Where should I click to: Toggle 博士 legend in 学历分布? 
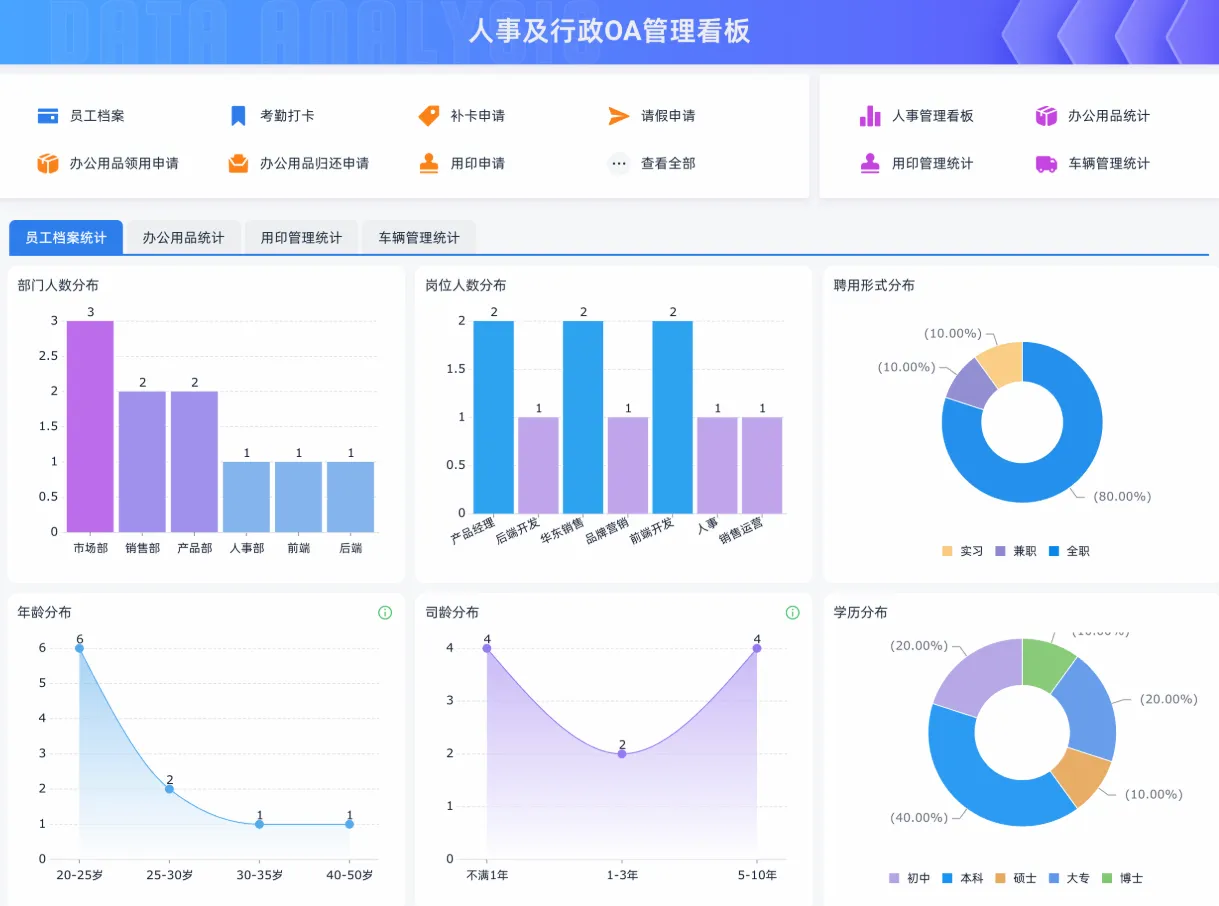1122,878
